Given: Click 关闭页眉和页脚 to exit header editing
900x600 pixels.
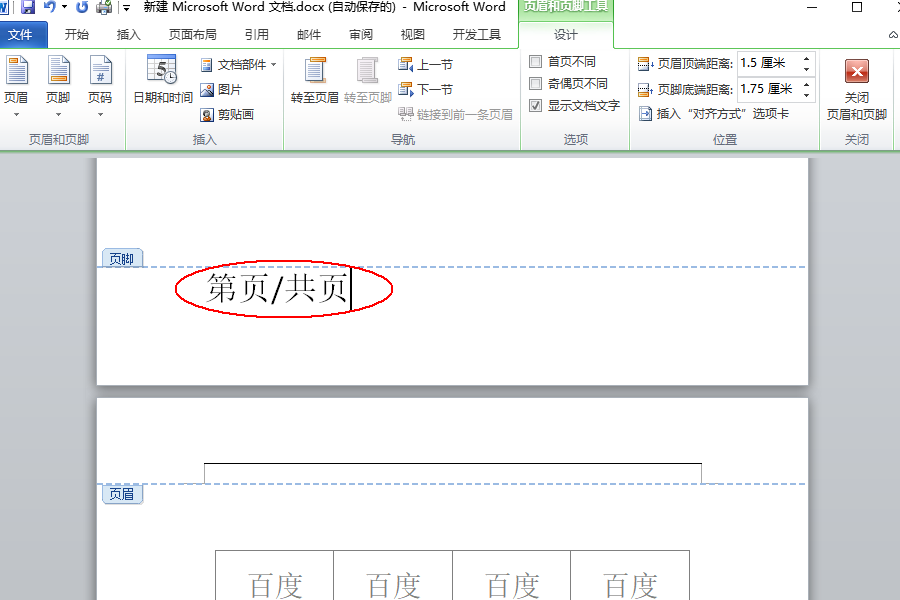Looking at the screenshot, I should click(x=856, y=85).
